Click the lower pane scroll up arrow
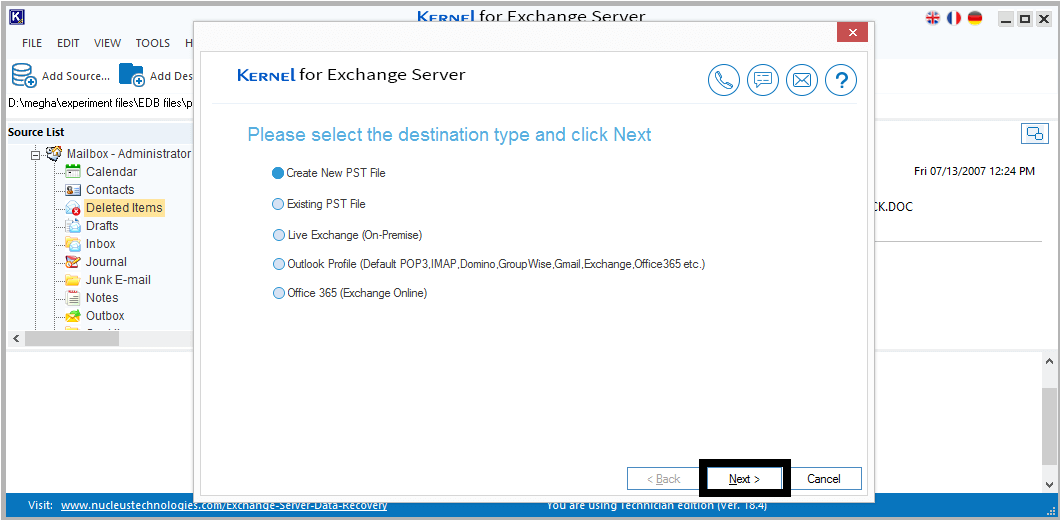Viewport: 1060px width, 520px height. [x=1049, y=361]
